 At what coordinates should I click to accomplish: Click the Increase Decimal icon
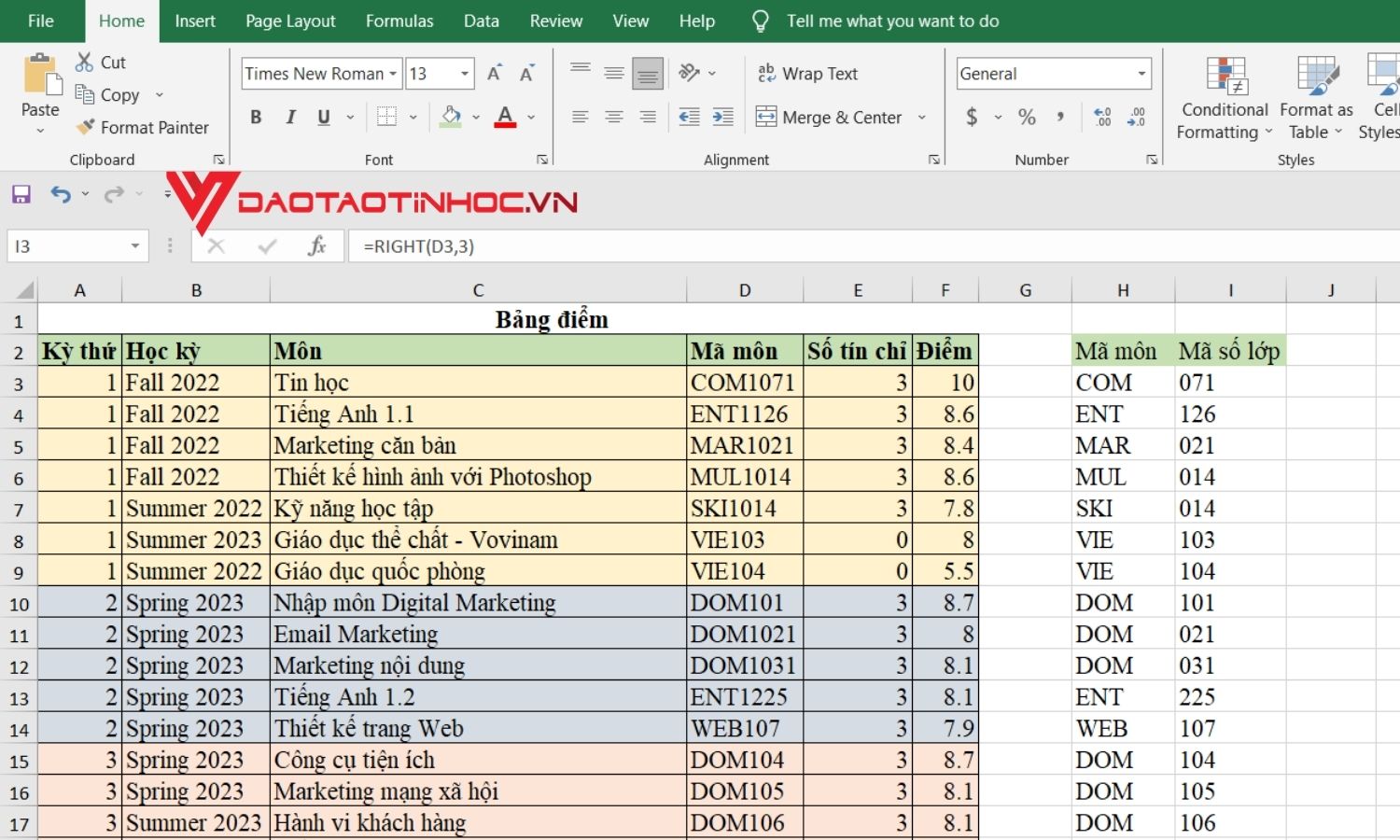pyautogui.click(x=1102, y=117)
